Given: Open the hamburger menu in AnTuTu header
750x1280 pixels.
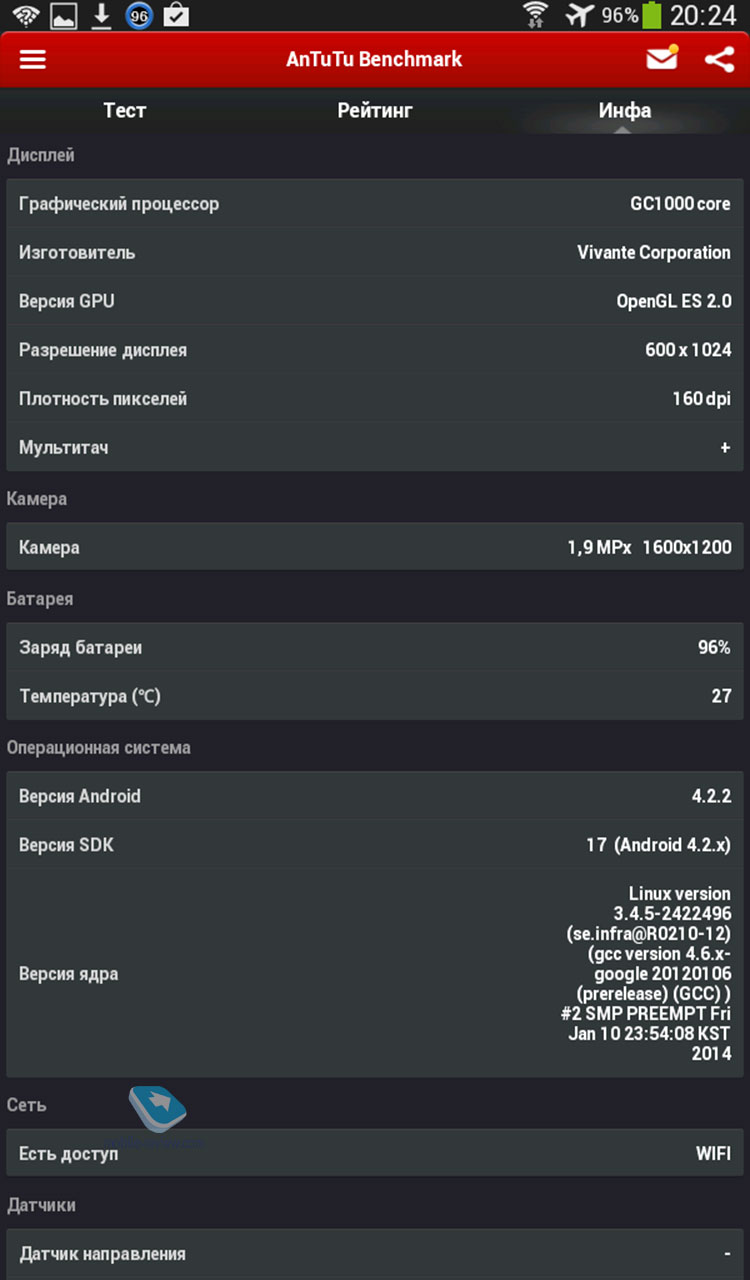Looking at the screenshot, I should [33, 60].
